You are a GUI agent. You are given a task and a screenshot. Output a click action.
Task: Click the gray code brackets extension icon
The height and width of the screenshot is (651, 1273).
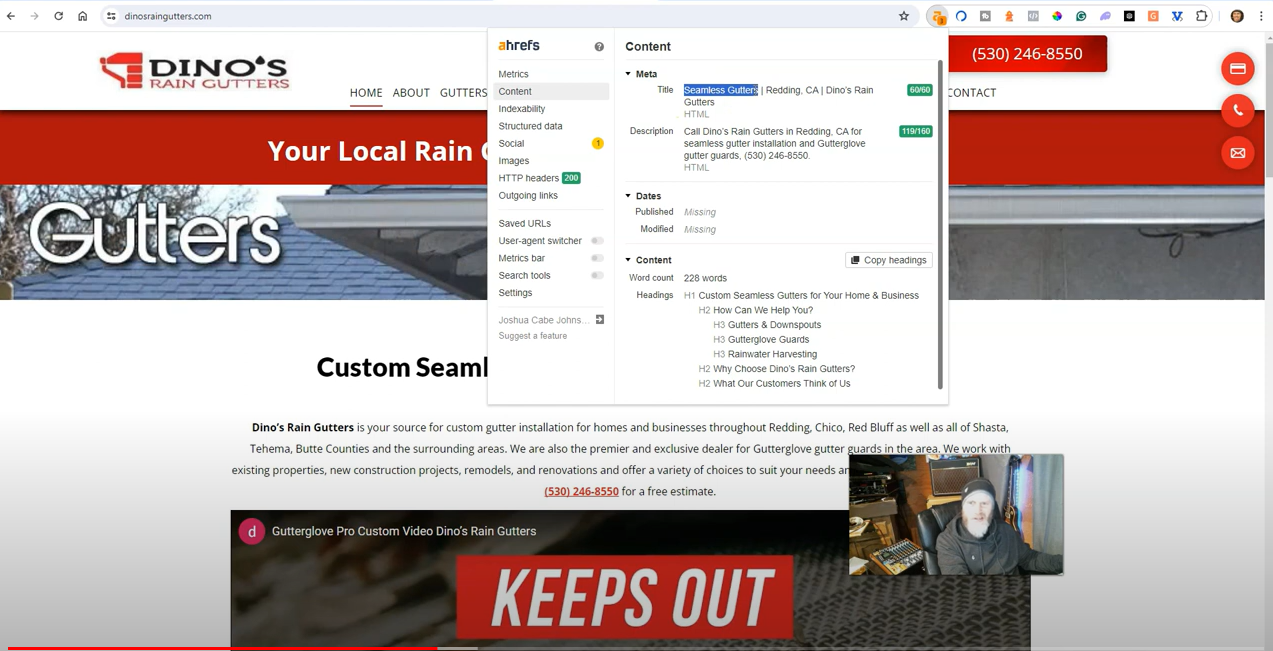(1033, 16)
